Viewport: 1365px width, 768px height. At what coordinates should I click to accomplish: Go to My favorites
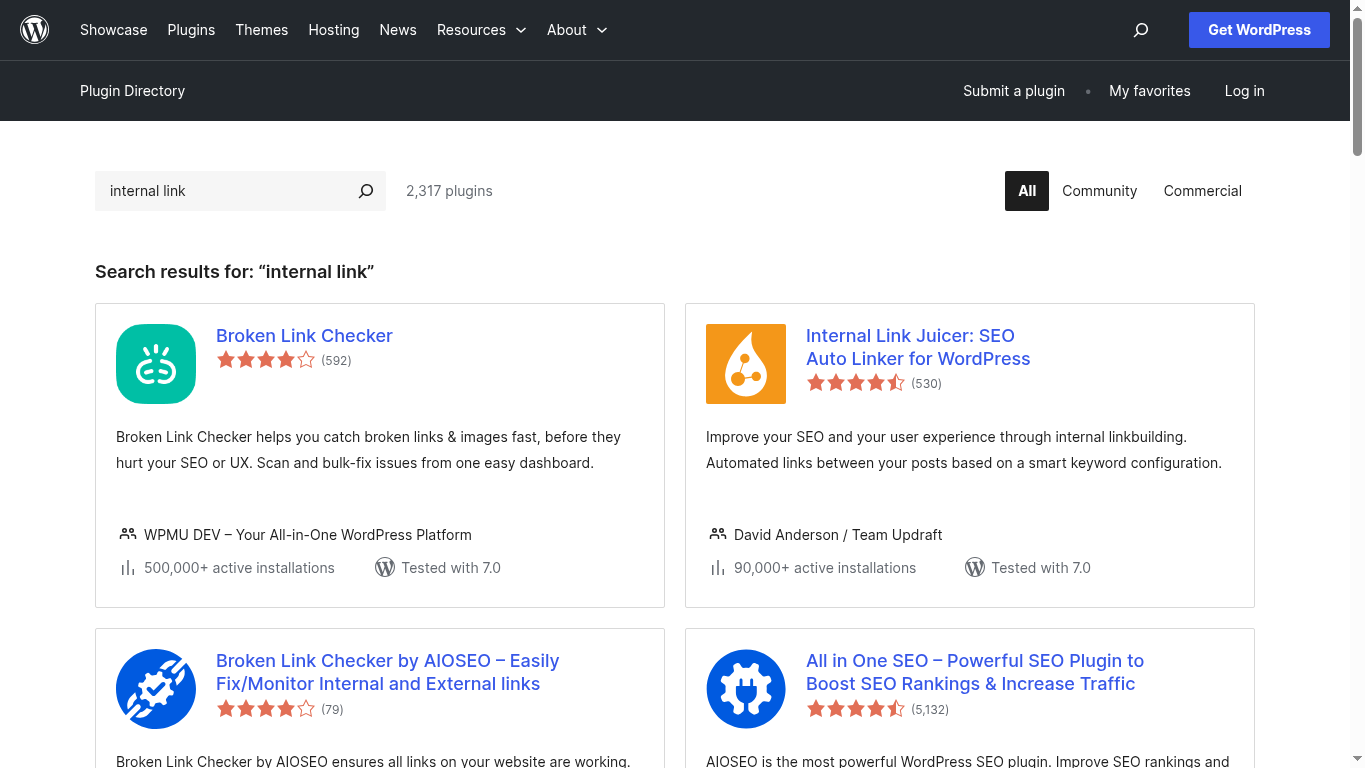point(1150,91)
